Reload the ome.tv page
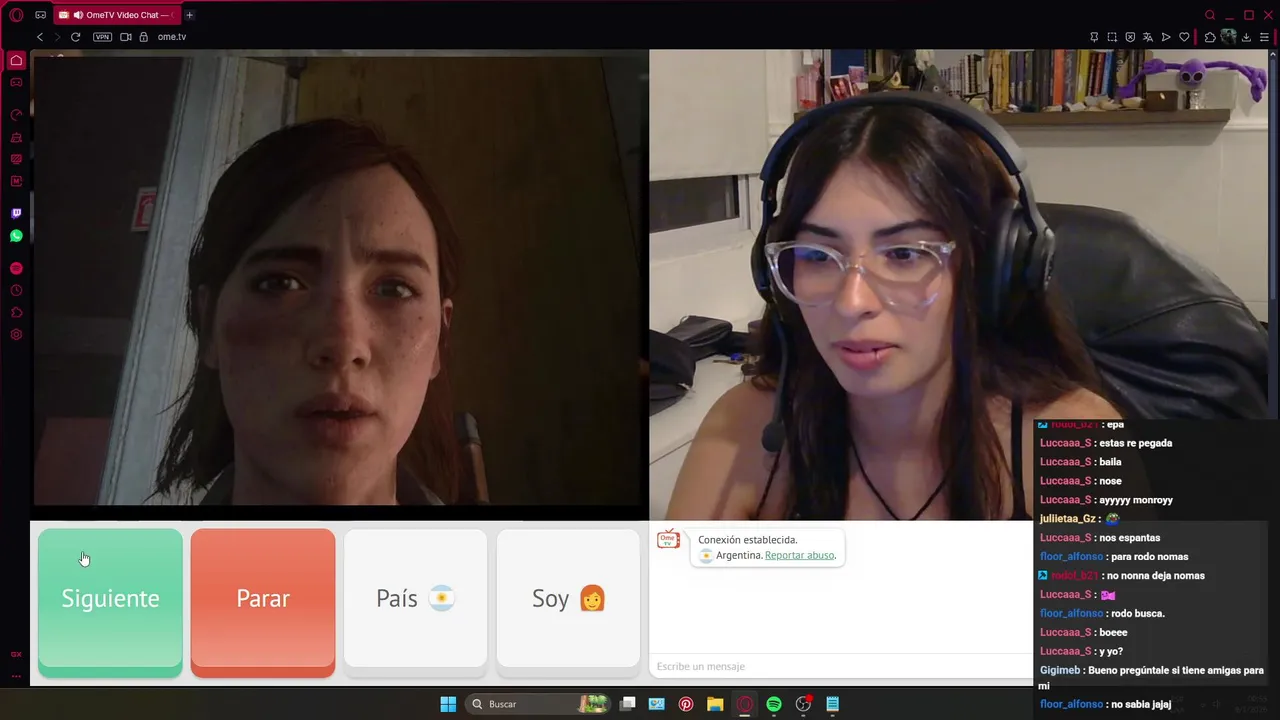Viewport: 1280px width, 720px height. point(75,37)
